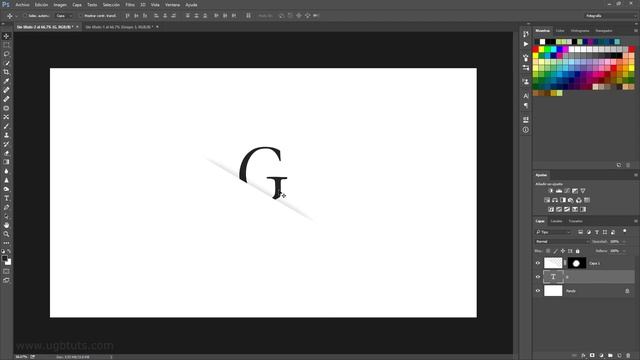The width and height of the screenshot is (640, 360).
Task: Select the Hand tool
Action: (6, 225)
